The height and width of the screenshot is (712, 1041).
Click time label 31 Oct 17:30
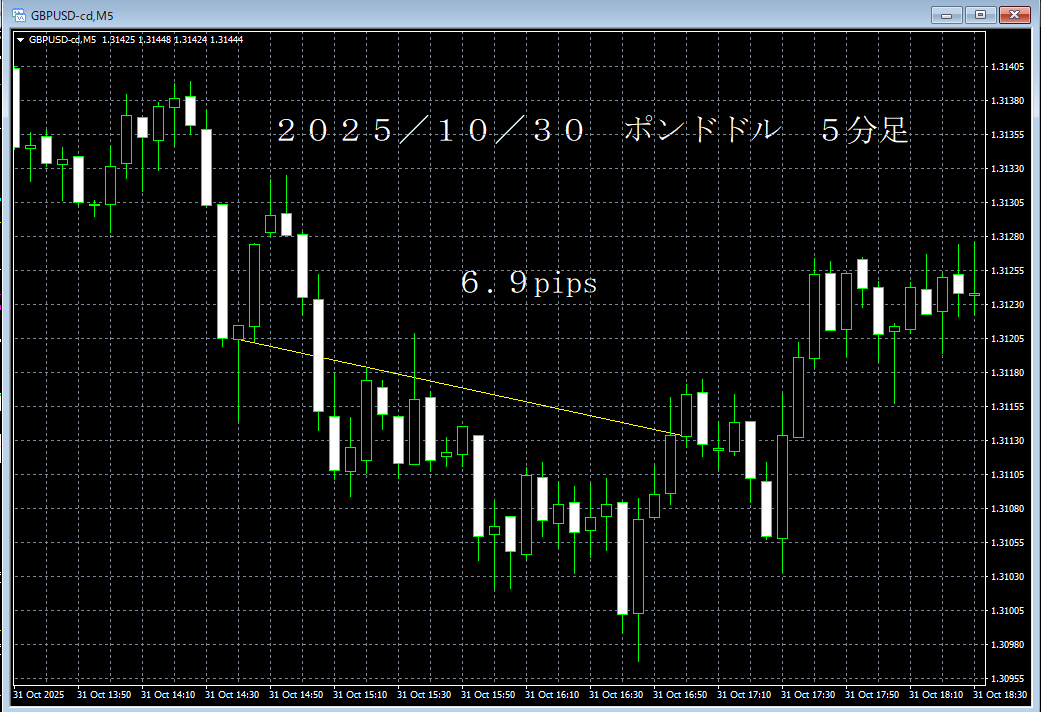point(808,695)
